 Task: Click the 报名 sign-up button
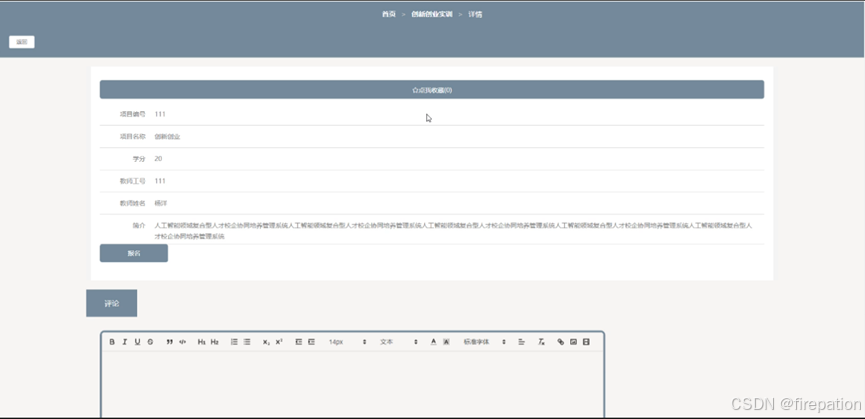[x=134, y=253]
